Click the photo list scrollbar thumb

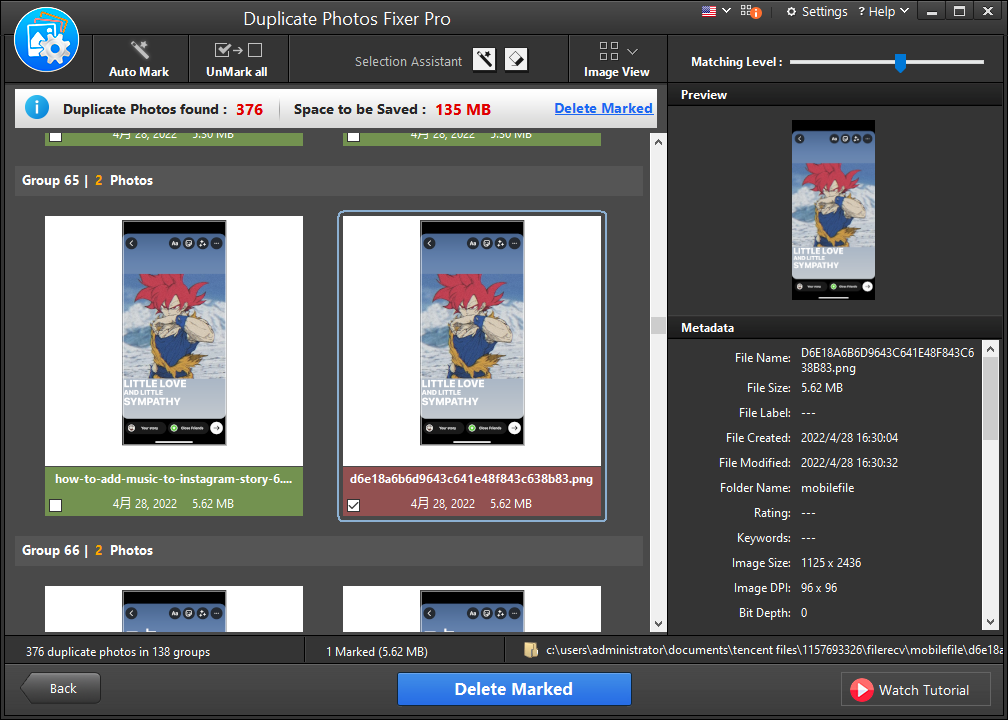pos(658,325)
